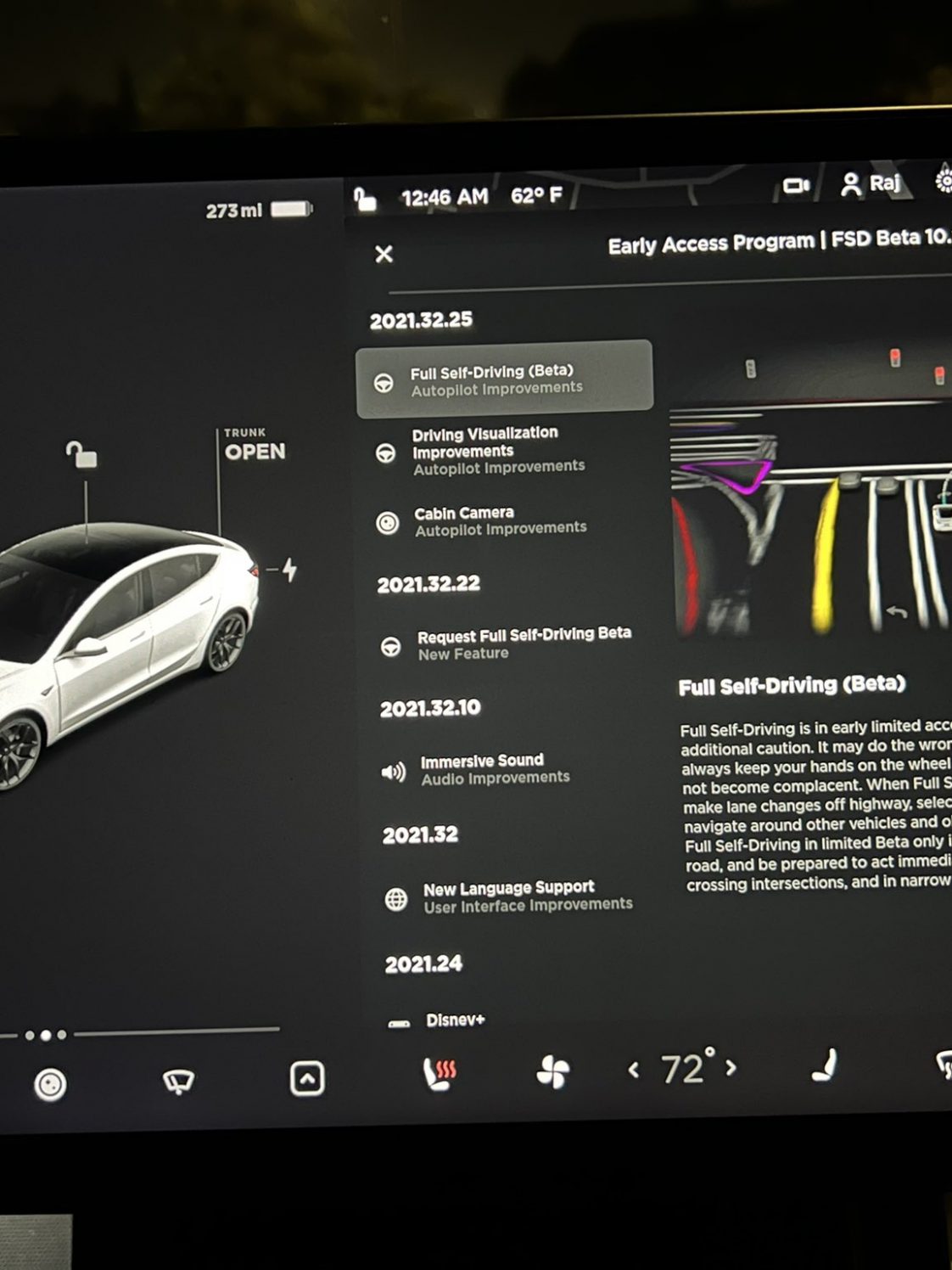Image resolution: width=952 pixels, height=1270 pixels.
Task: Close the release notes panel
Action: click(x=384, y=254)
